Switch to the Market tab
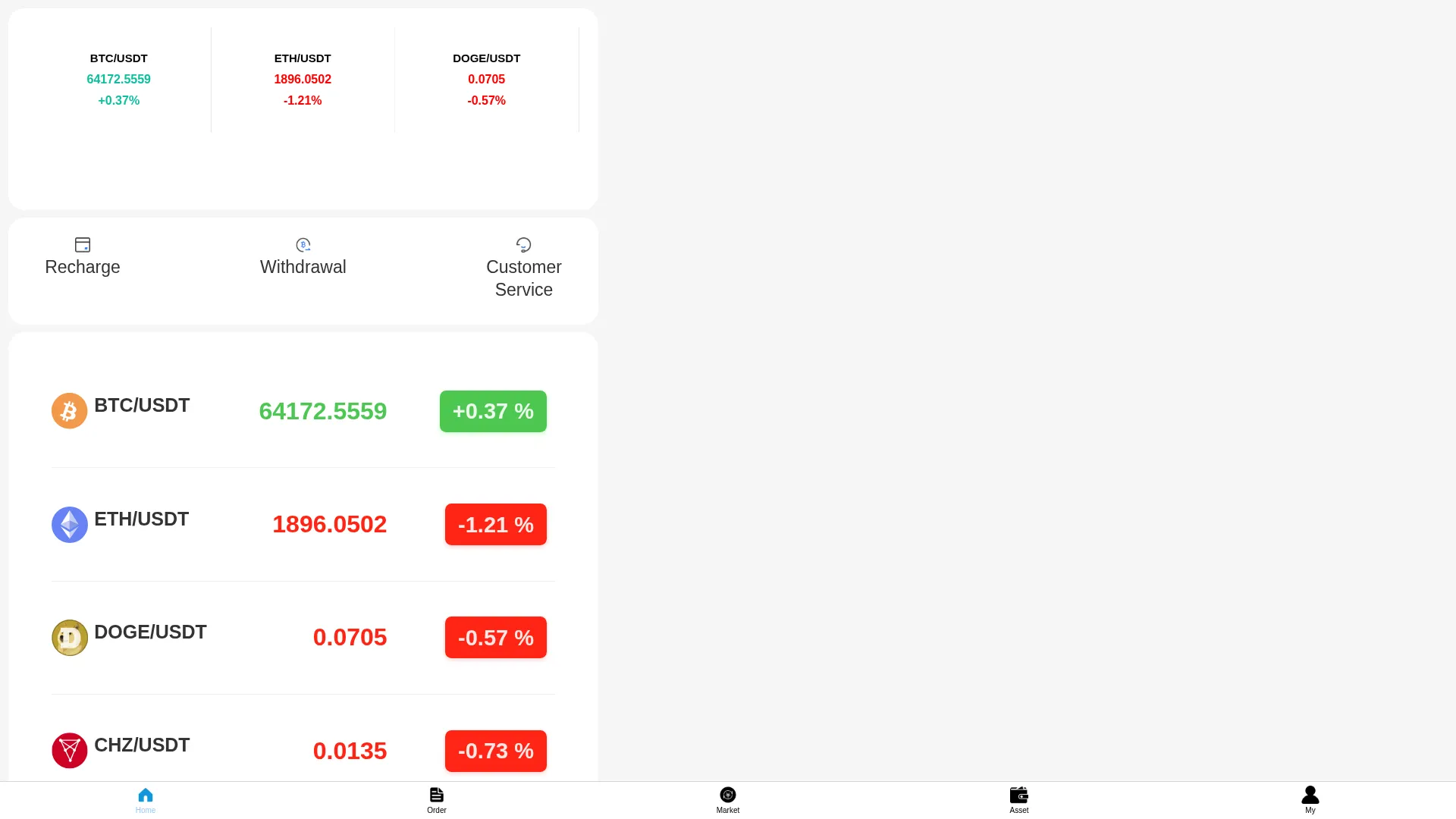1456x819 pixels. (x=728, y=800)
